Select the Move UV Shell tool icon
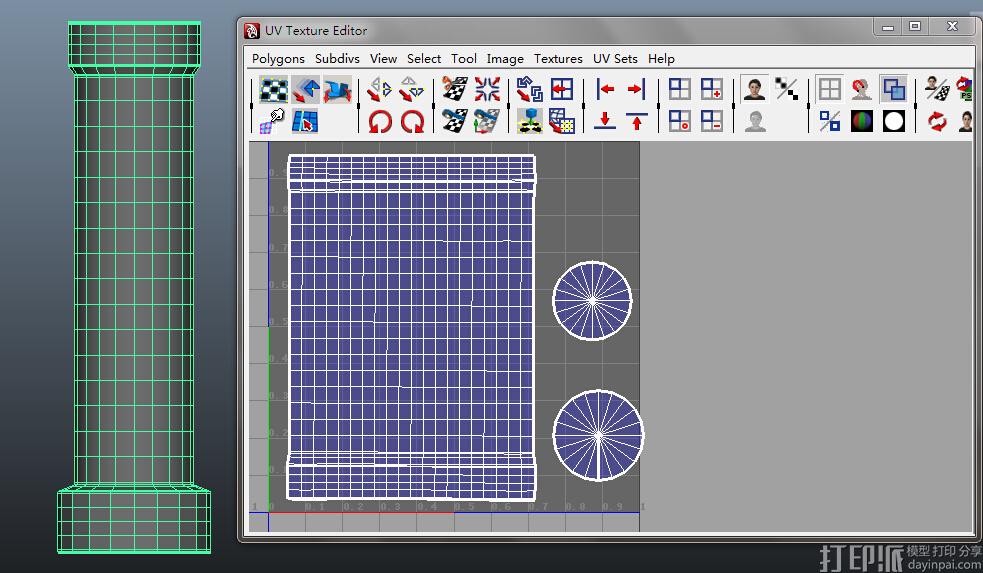 point(306,90)
